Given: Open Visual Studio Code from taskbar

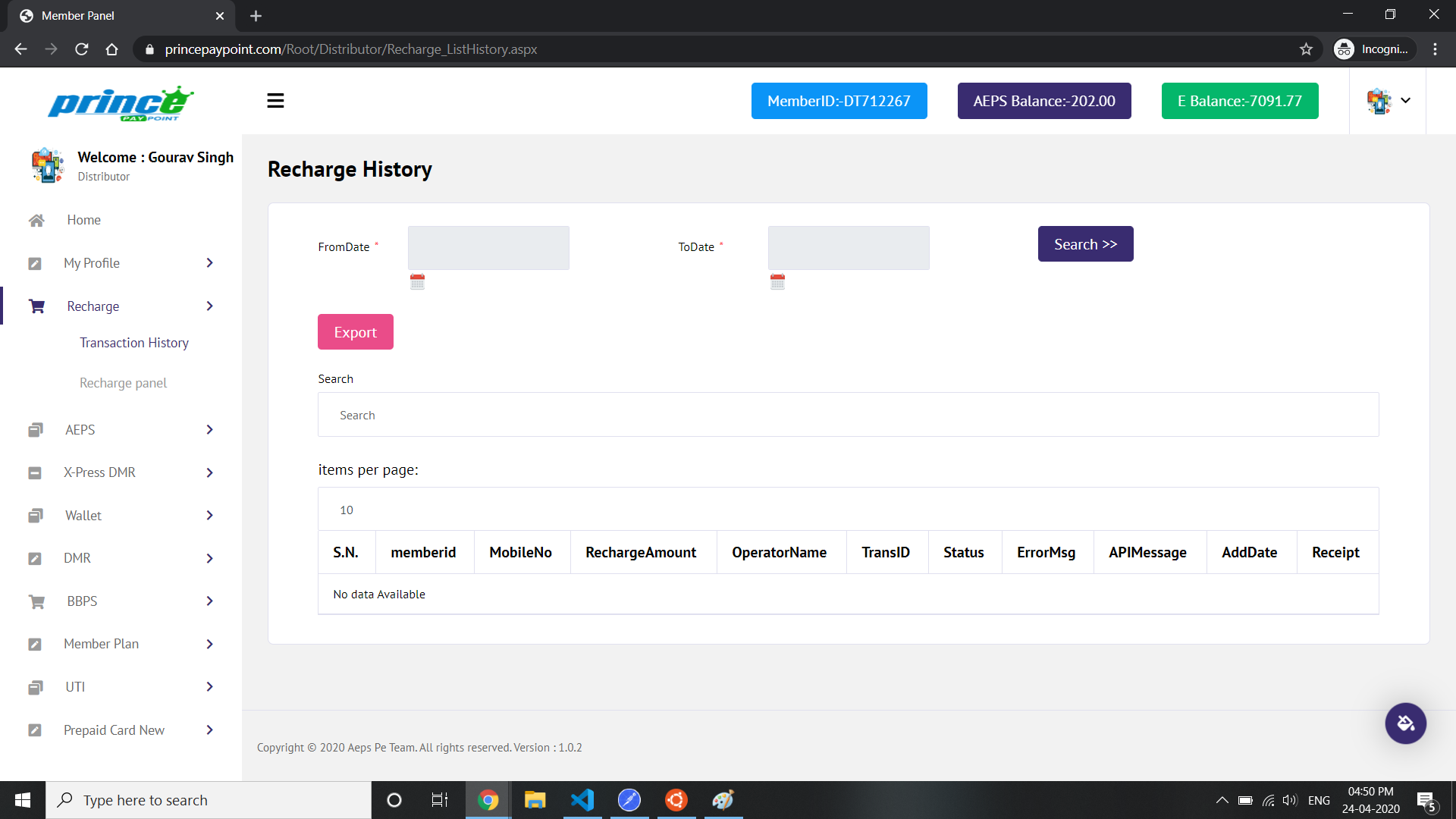Looking at the screenshot, I should click(x=582, y=800).
